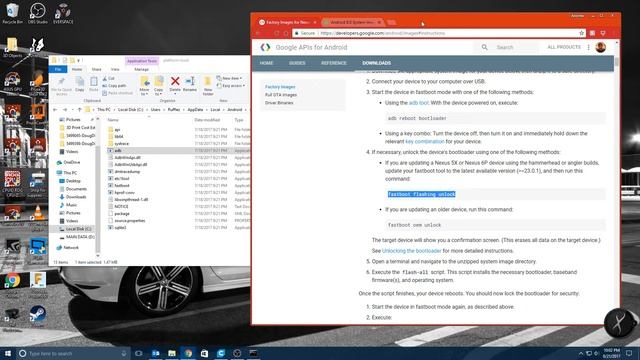Viewport: 640px width, 360px height.
Task: Click Users in the address breadcrumb
Action: tap(156, 110)
